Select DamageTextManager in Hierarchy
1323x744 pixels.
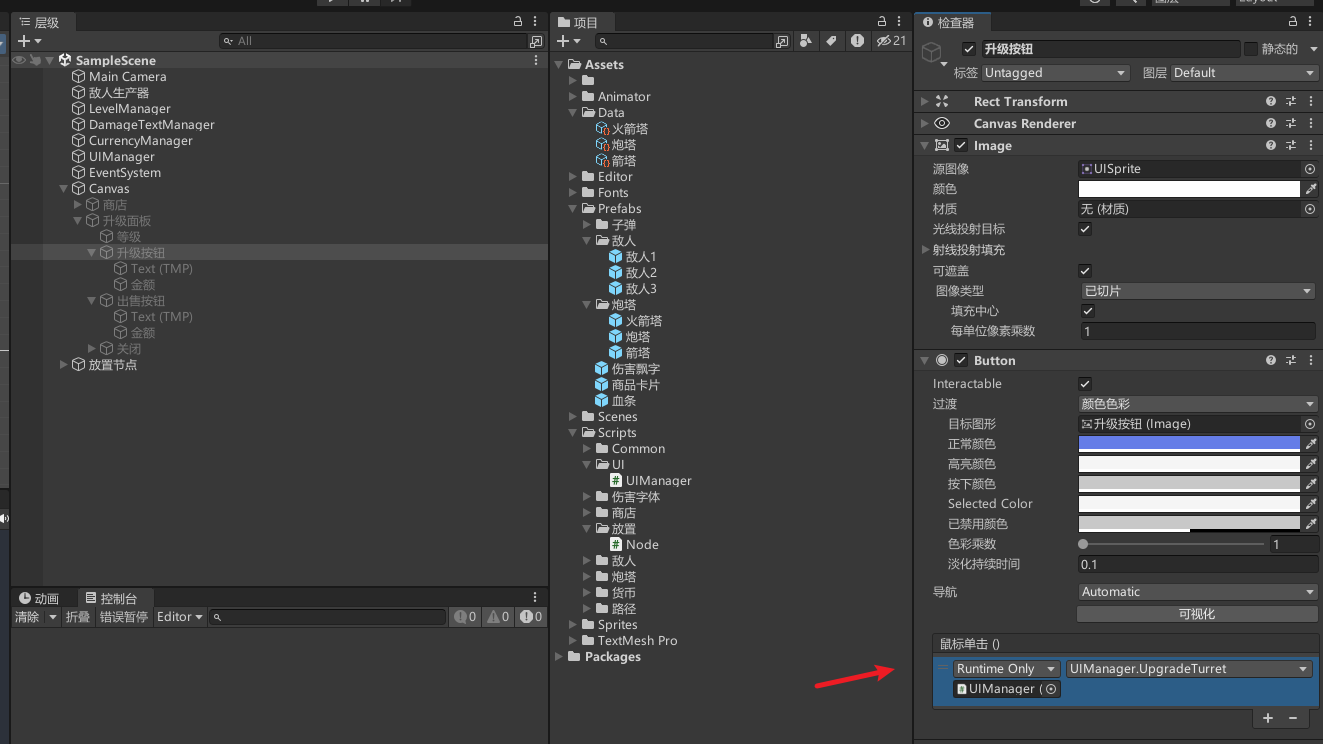pos(151,124)
